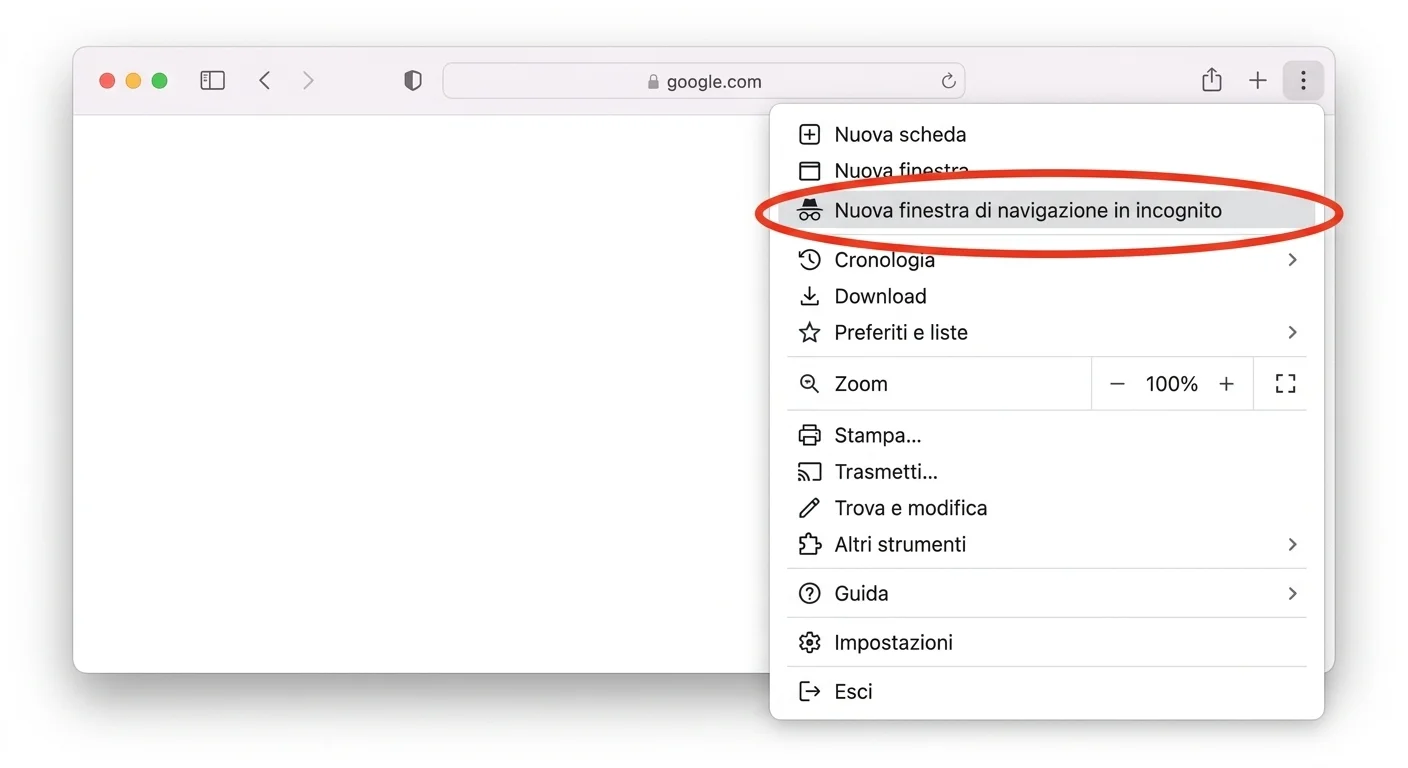Screen dimensions: 1408x768
Task: Open the share sheet icon
Action: (1212, 80)
